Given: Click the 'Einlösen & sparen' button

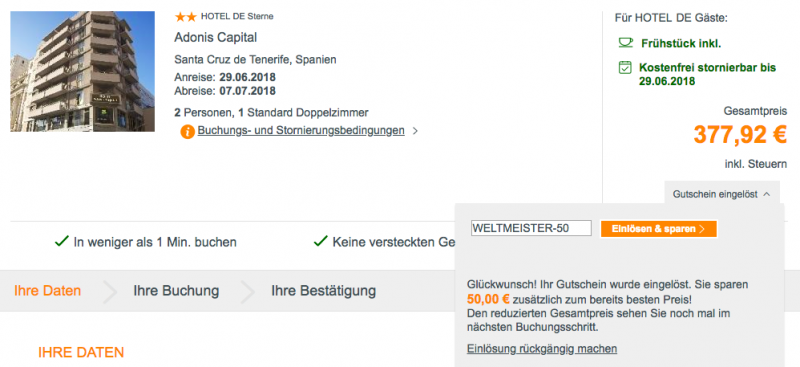Looking at the screenshot, I should (659, 229).
